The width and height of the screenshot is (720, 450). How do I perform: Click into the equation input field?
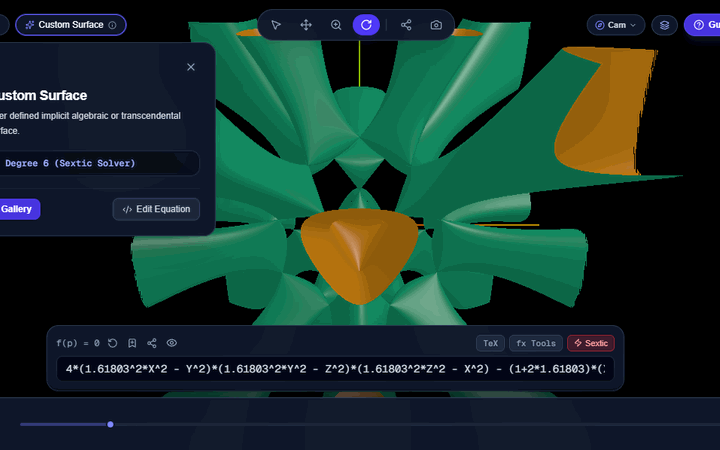335,369
